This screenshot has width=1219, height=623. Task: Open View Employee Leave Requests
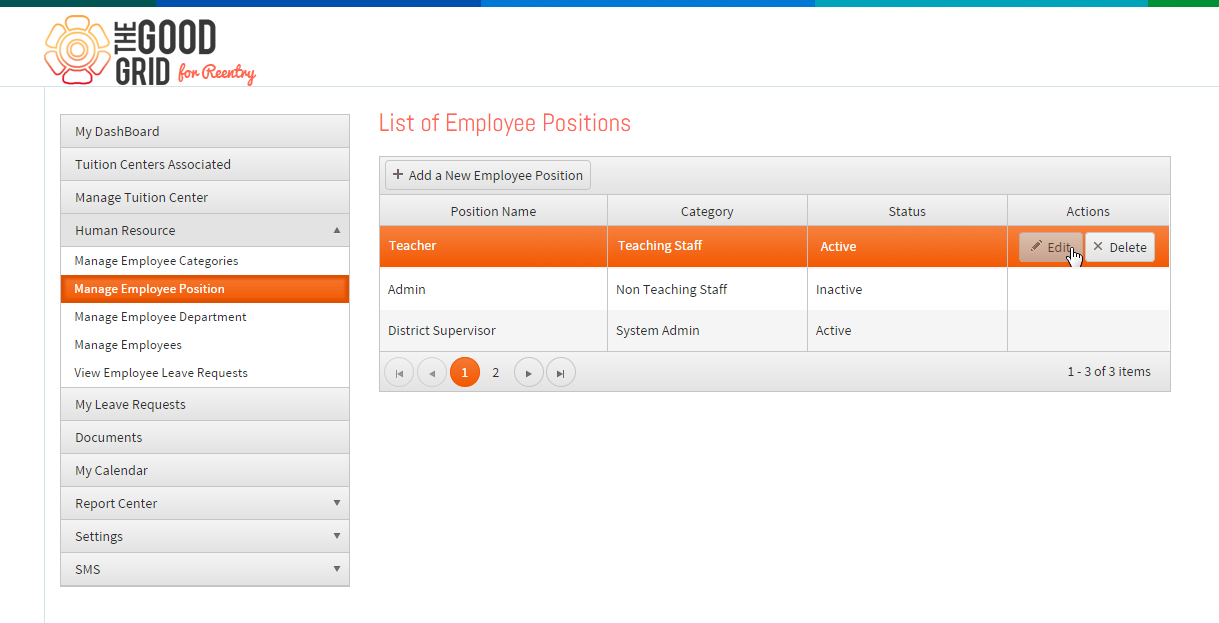[x=205, y=373]
